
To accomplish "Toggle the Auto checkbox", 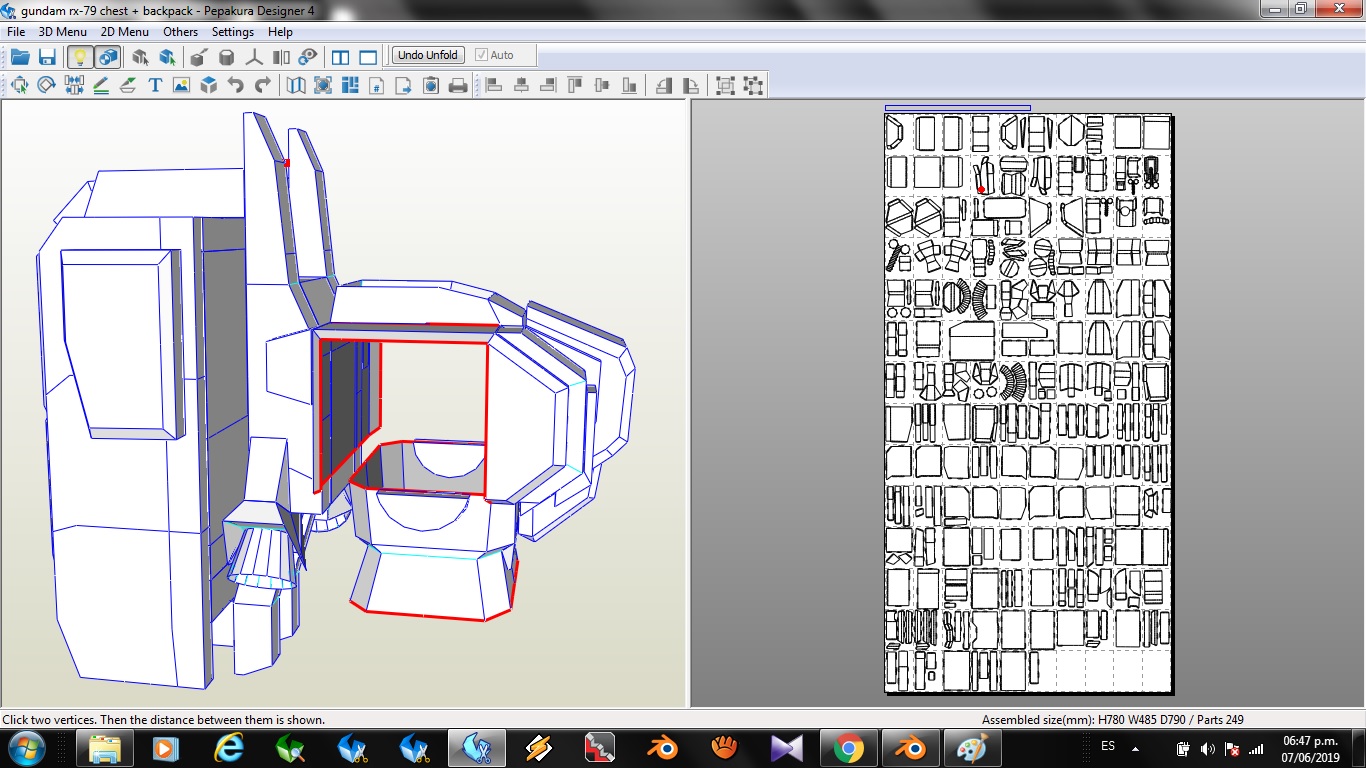I will tap(495, 55).
